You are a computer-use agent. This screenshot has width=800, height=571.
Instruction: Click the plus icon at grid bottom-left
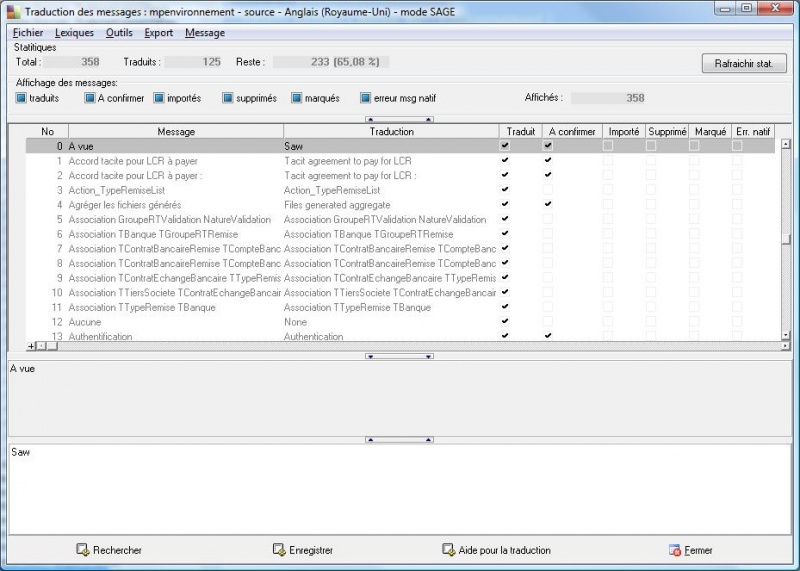[31, 346]
